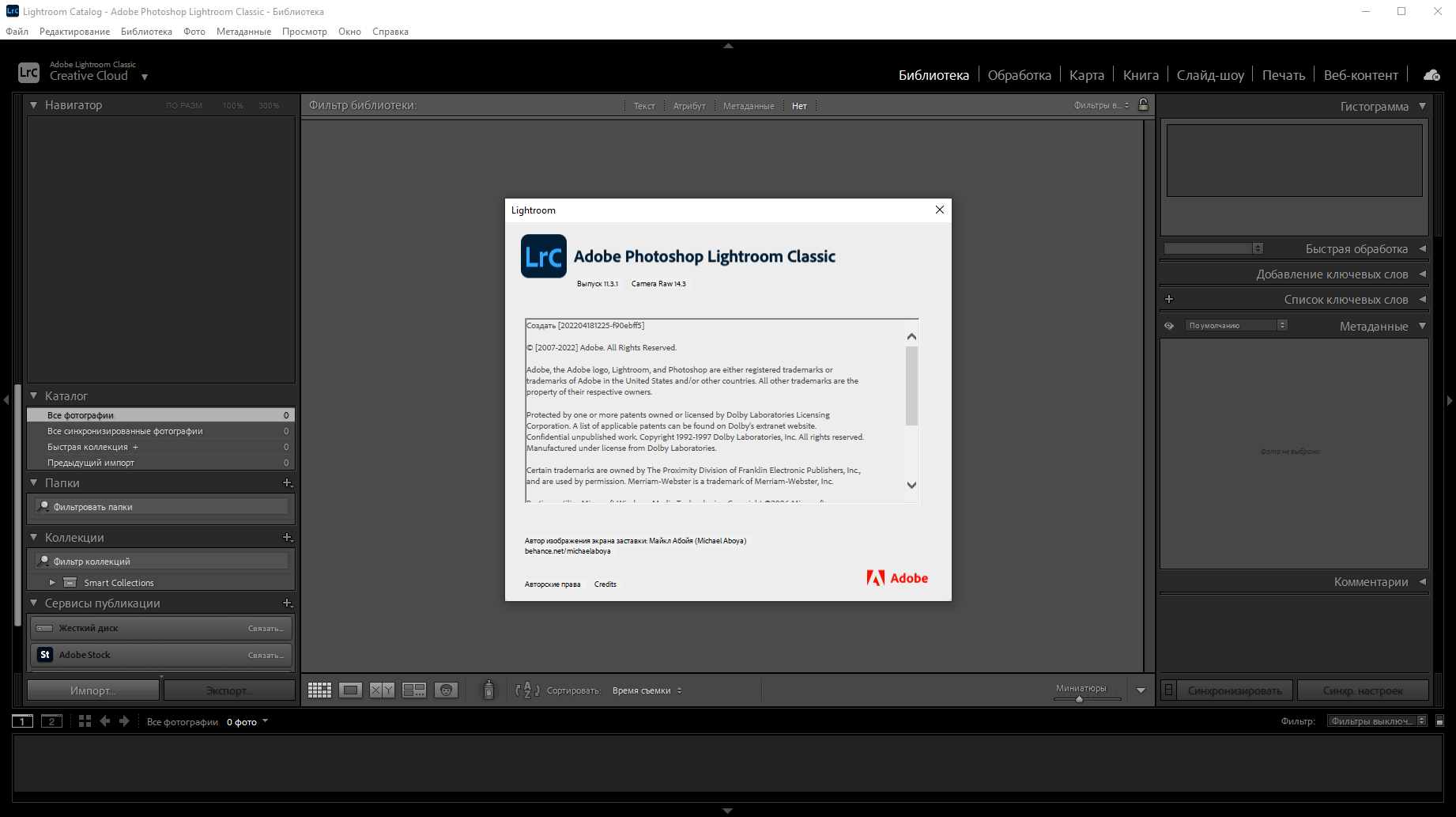Toggle the library filter lock icon
The image size is (1456, 817).
coord(1143,104)
